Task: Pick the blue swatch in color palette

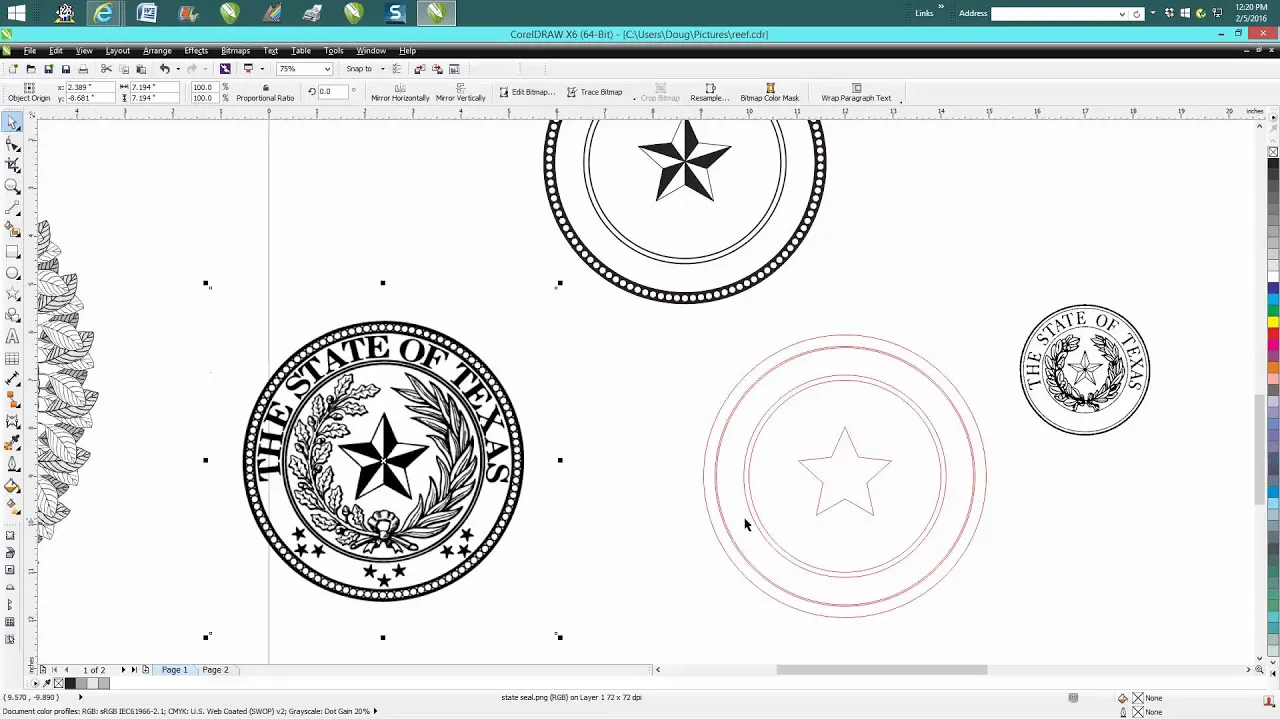Action: tap(1273, 288)
